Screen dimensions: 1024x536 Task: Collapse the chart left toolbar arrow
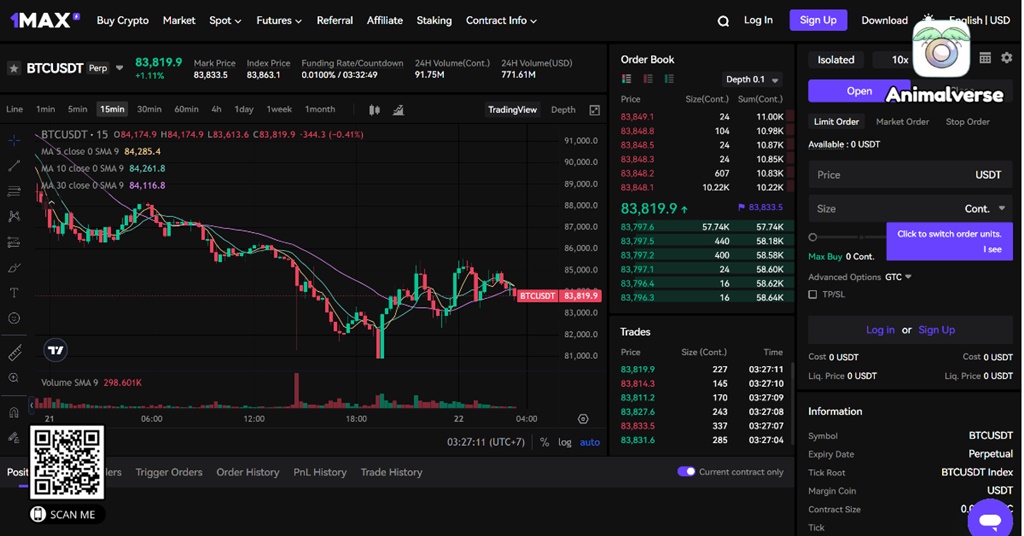pos(31,405)
